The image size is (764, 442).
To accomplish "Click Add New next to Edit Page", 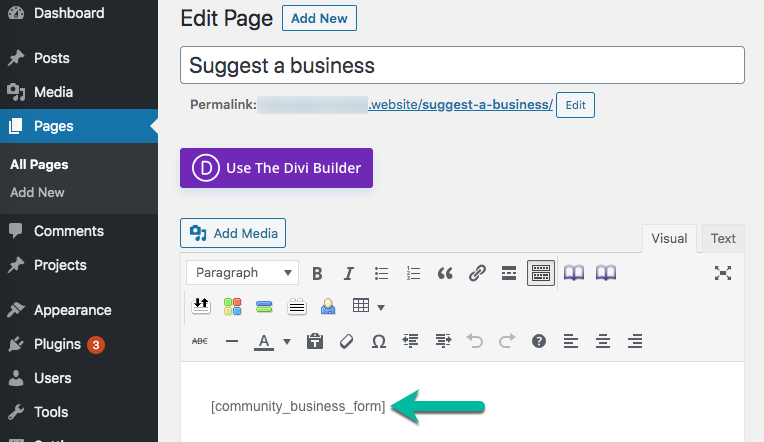I will [x=319, y=18].
